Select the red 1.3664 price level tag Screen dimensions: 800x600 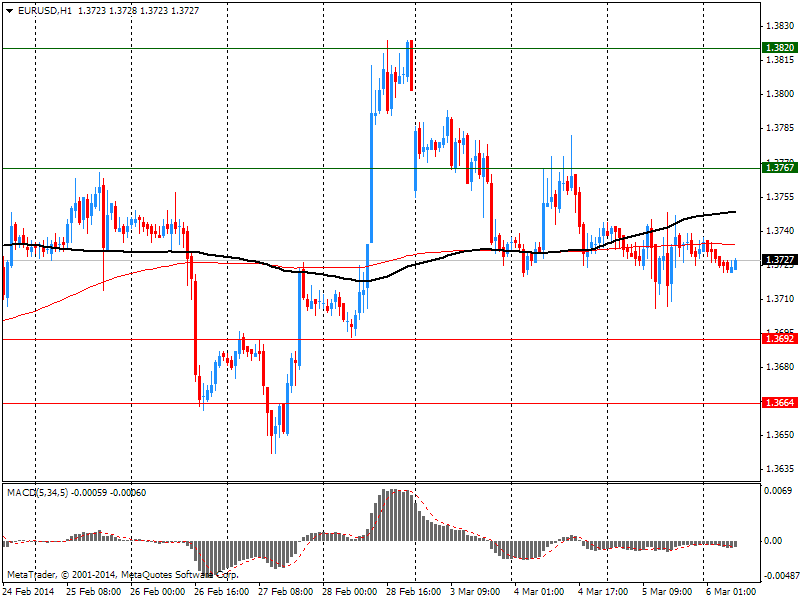click(779, 403)
